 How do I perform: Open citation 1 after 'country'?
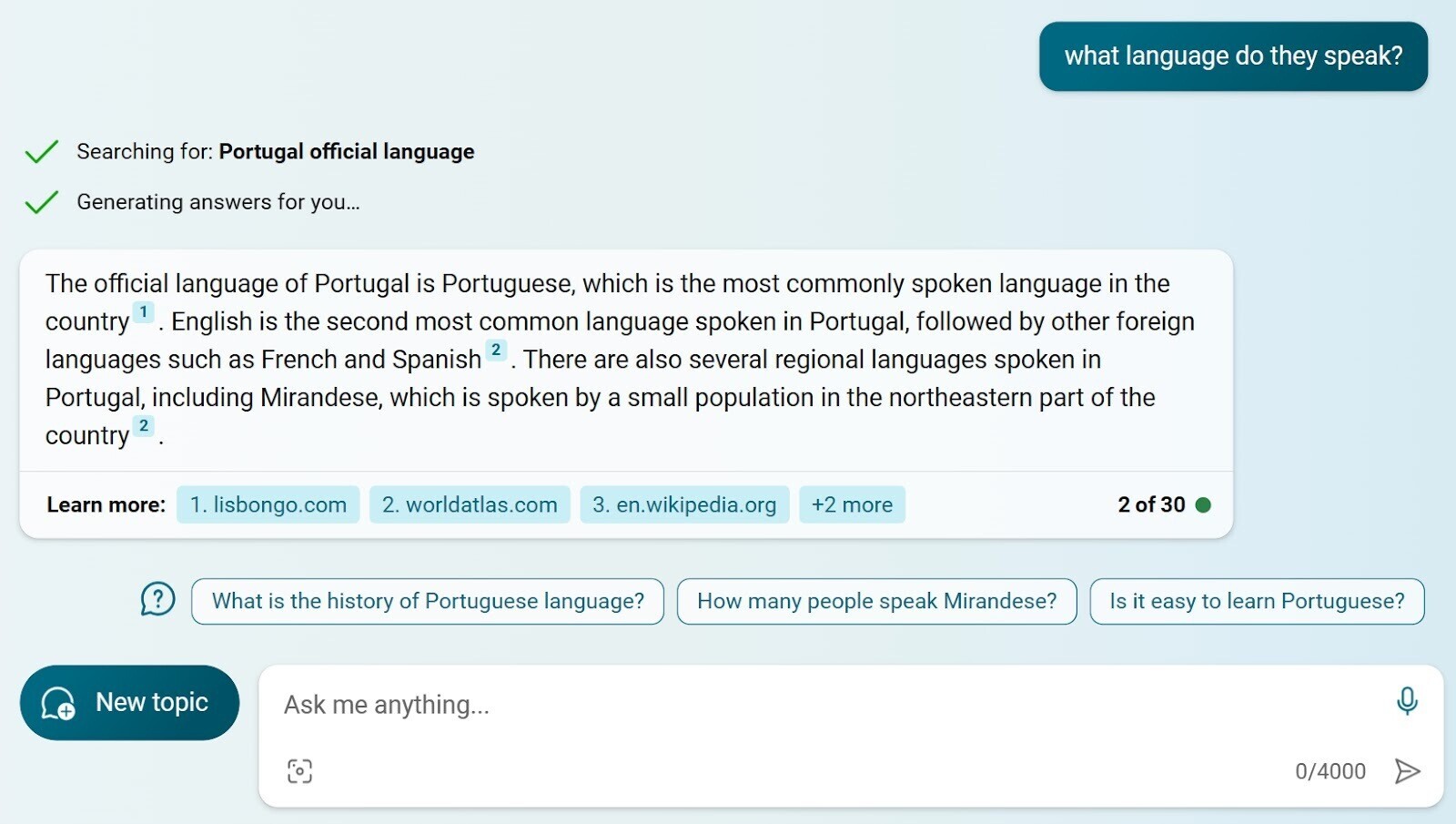(143, 310)
